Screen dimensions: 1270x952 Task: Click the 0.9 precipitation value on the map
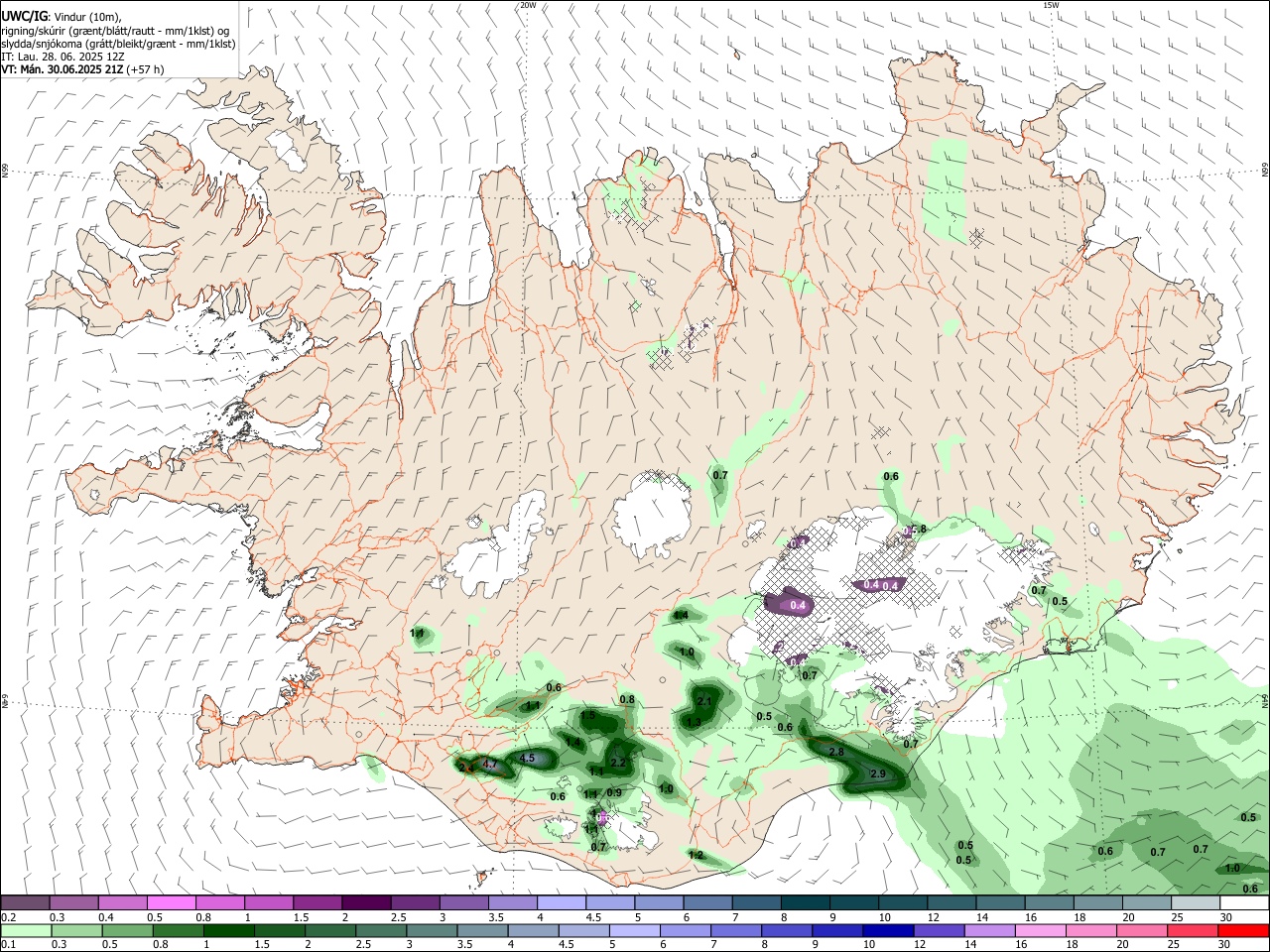(x=614, y=792)
